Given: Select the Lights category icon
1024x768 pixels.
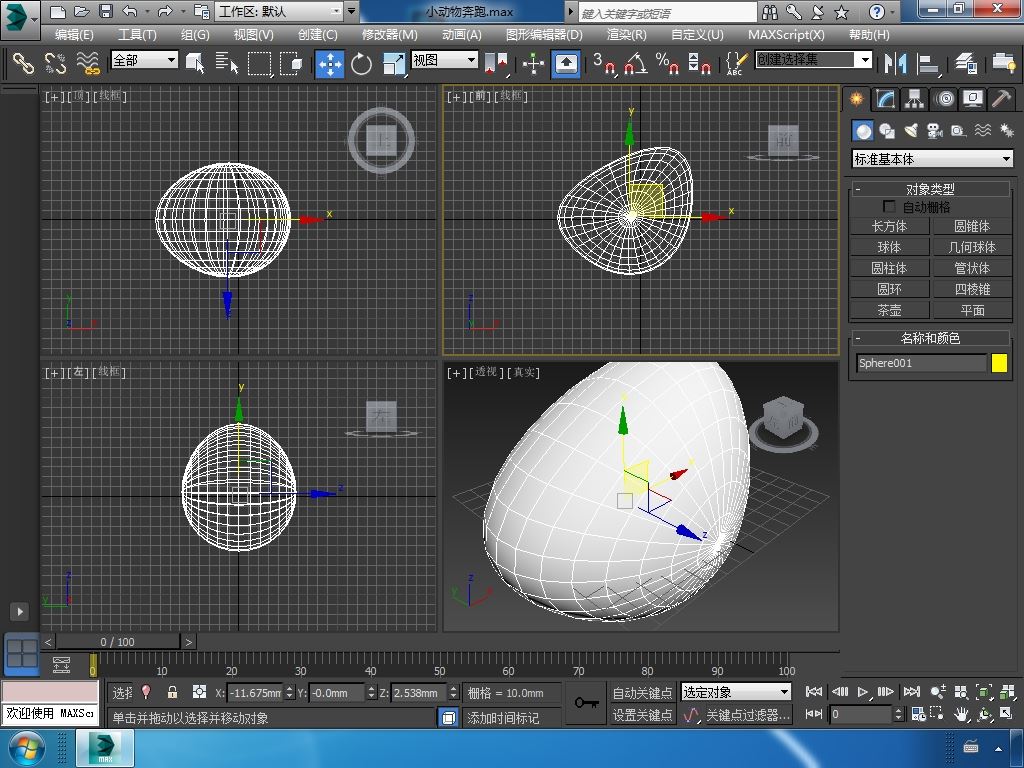Looking at the screenshot, I should pyautogui.click(x=911, y=131).
